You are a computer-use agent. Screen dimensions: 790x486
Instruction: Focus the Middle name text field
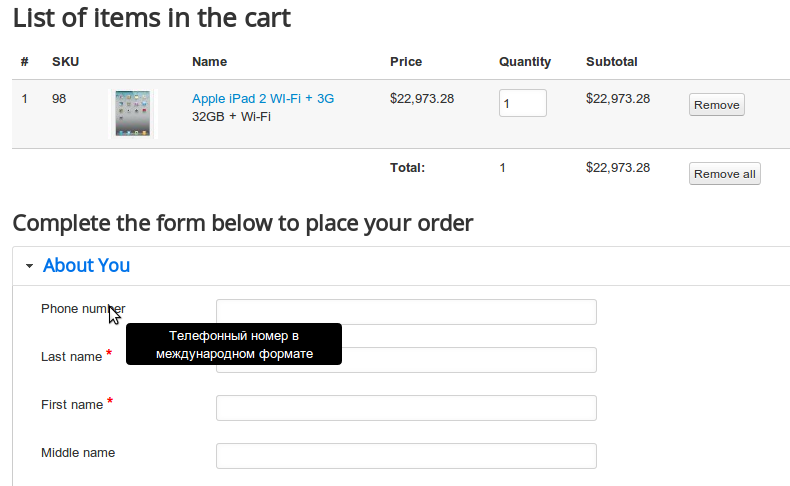tap(406, 456)
